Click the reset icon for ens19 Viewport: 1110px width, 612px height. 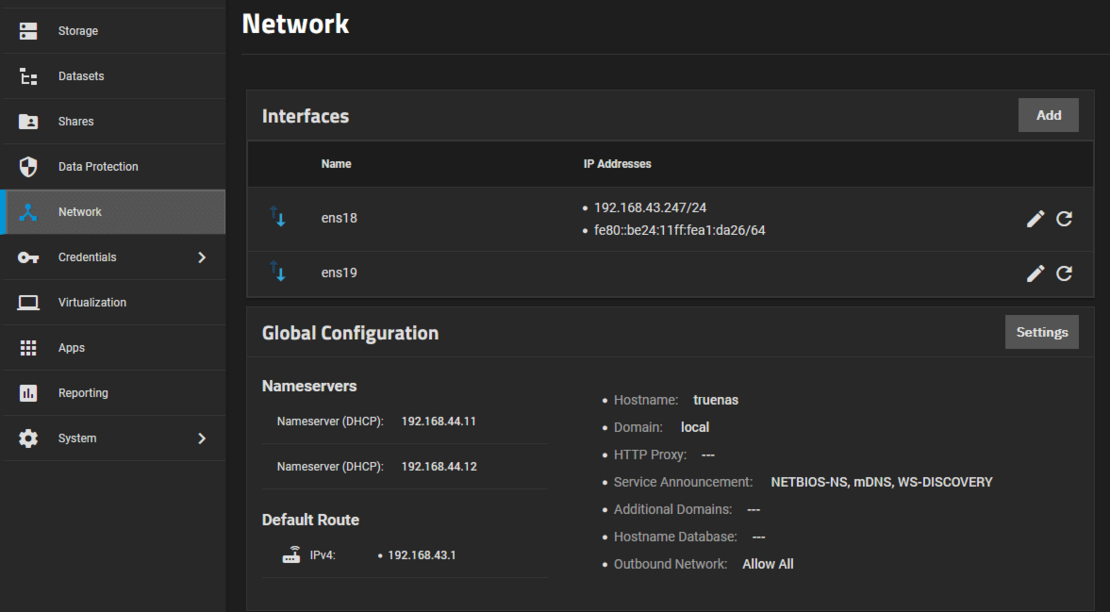coord(1064,273)
